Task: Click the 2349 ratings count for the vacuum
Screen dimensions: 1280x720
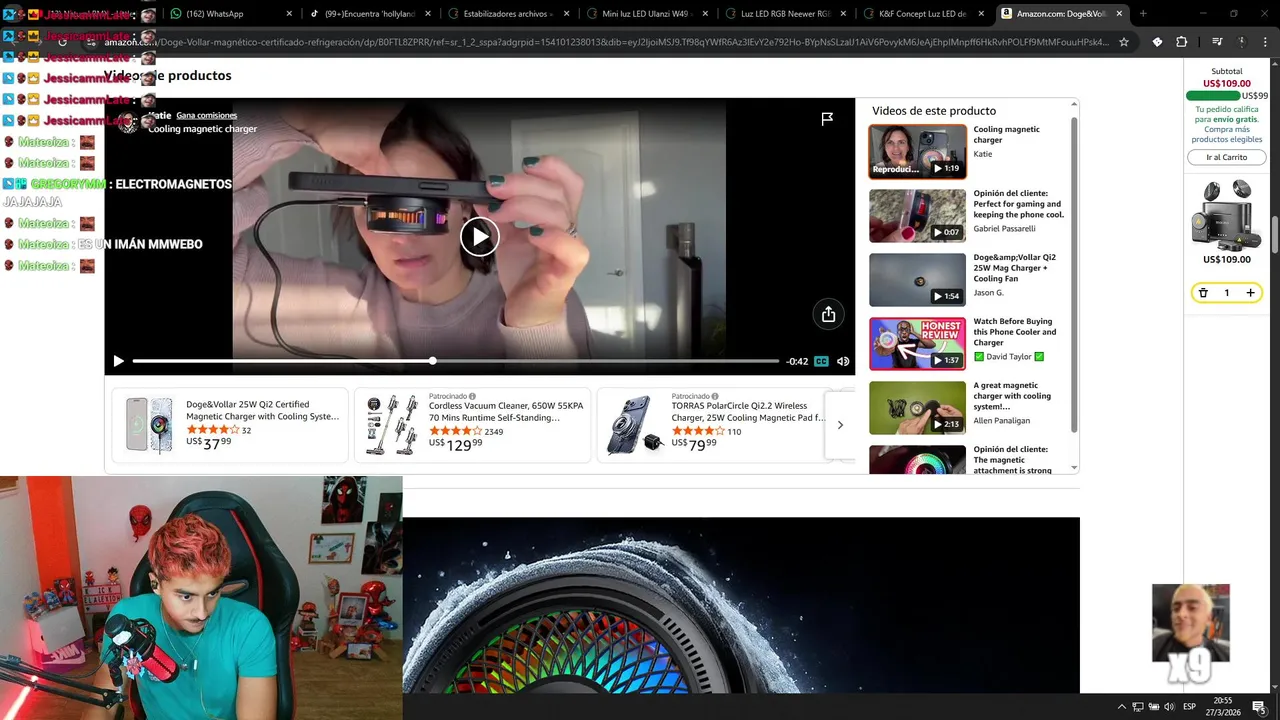Action: click(x=494, y=432)
